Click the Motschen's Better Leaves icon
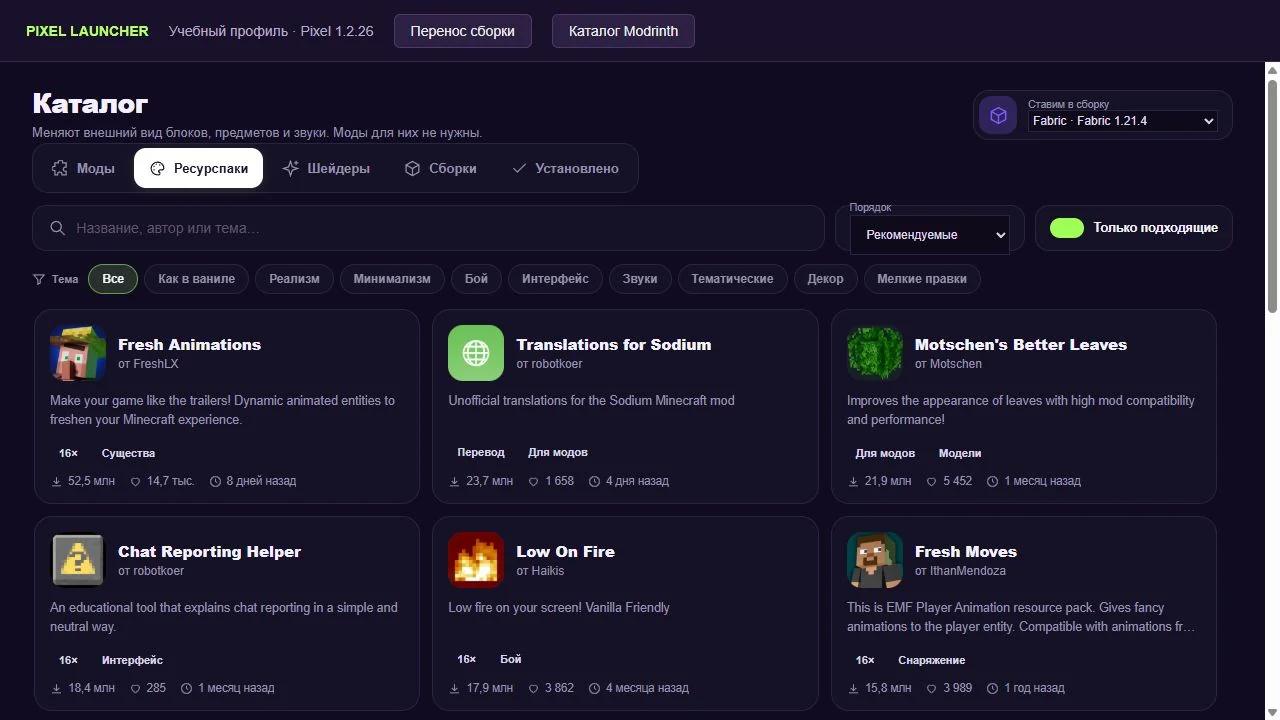This screenshot has width=1280, height=720. pyautogui.click(x=875, y=353)
